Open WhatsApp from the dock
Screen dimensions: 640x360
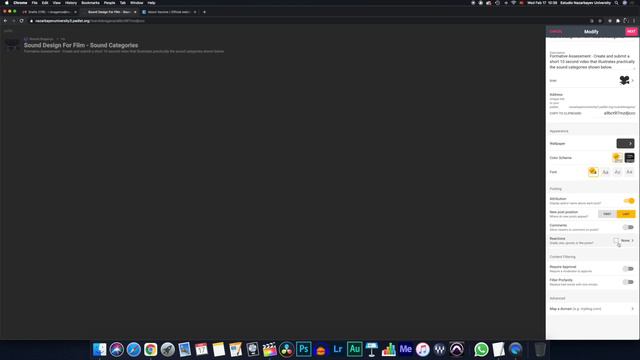click(481, 349)
